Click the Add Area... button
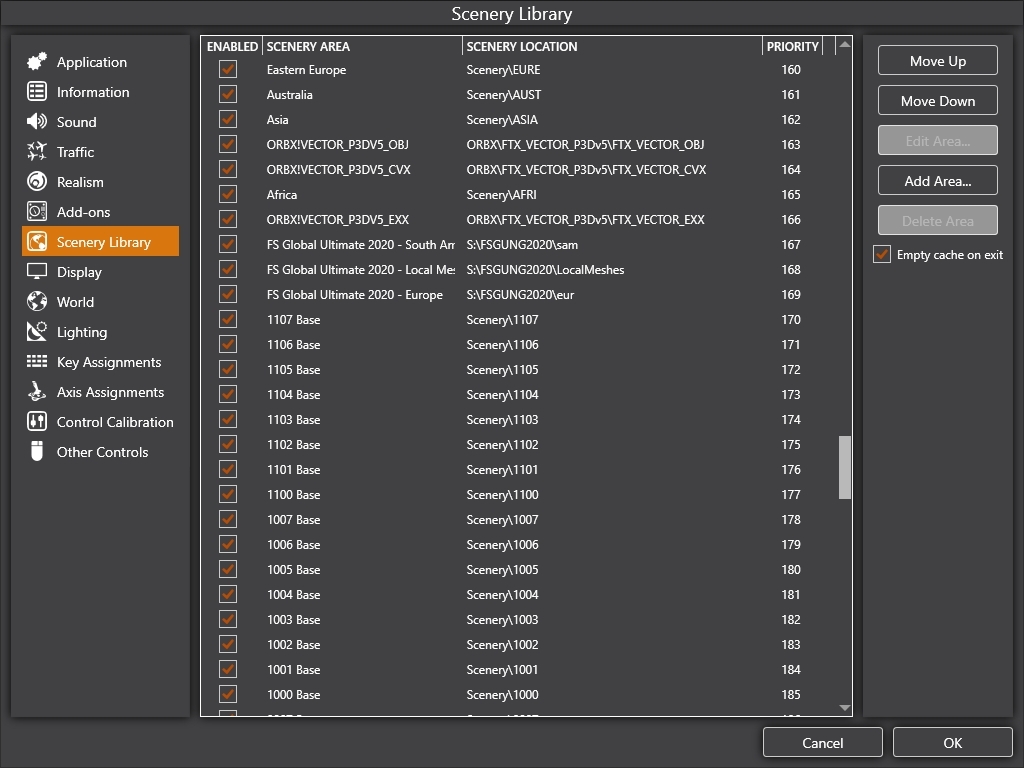This screenshot has width=1024, height=768. click(x=937, y=181)
